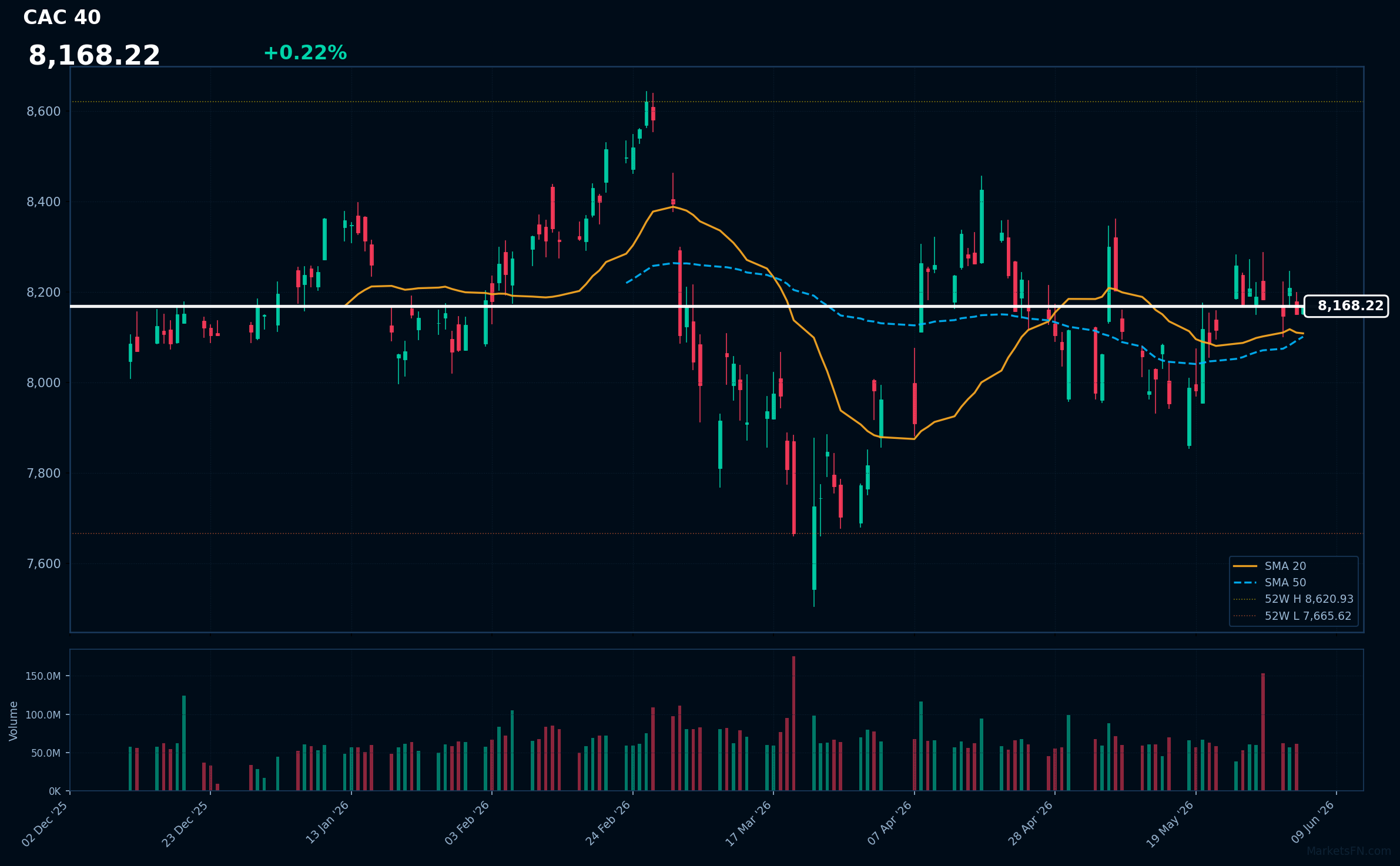Click the CAC 40 chart title
This screenshot has height=866, width=1400.
point(62,18)
